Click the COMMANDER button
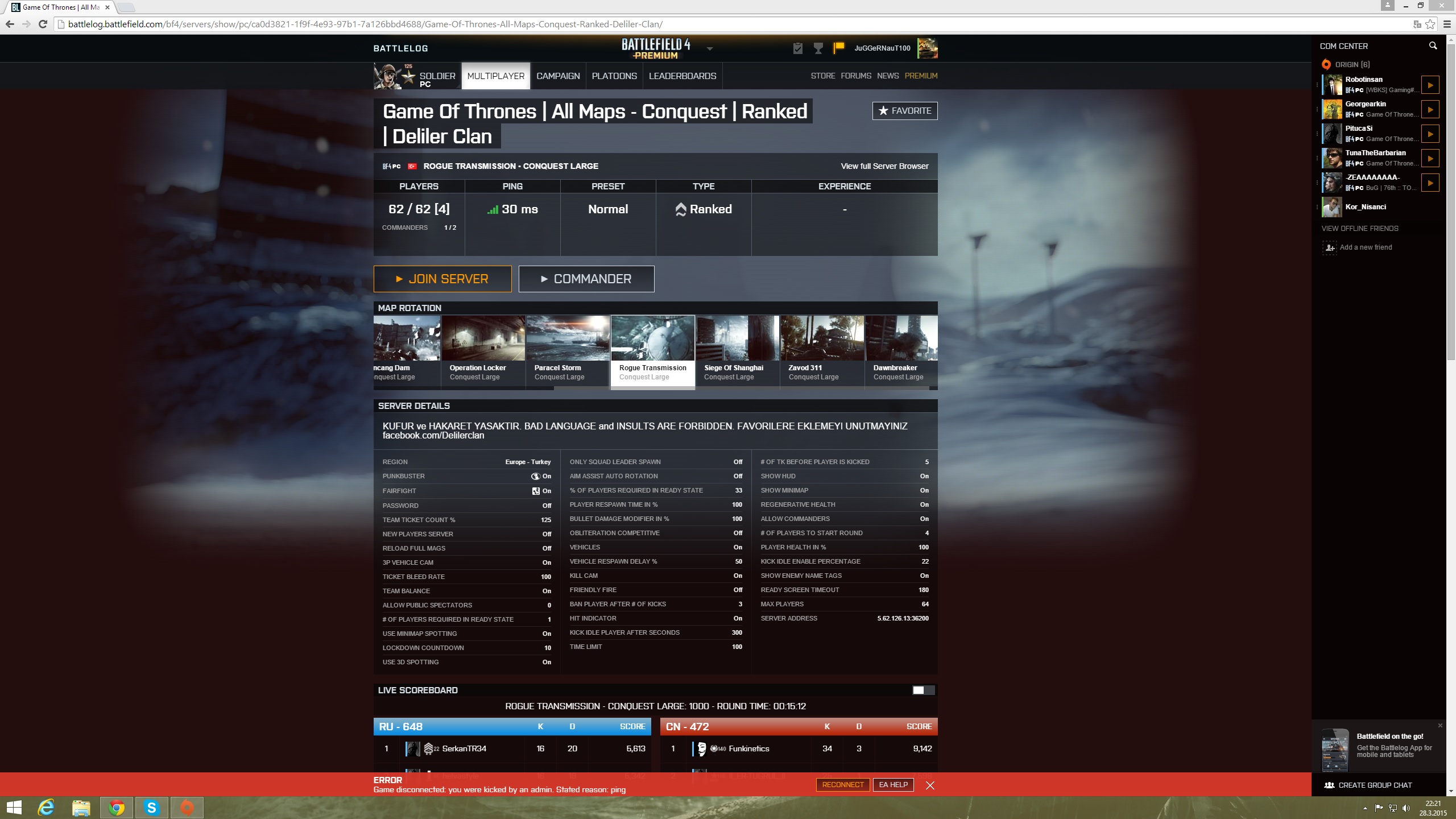This screenshot has height=819, width=1456. (586, 278)
